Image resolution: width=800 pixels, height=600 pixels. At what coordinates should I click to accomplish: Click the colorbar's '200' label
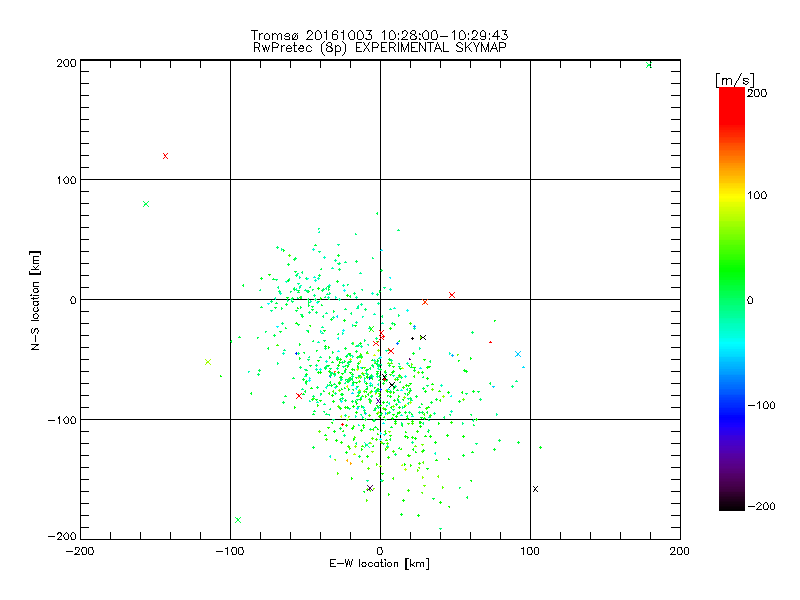pos(757,93)
